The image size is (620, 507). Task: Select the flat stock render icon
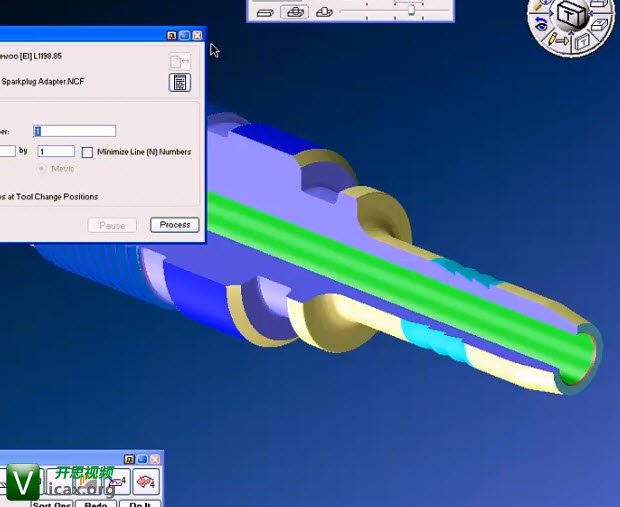(265, 13)
